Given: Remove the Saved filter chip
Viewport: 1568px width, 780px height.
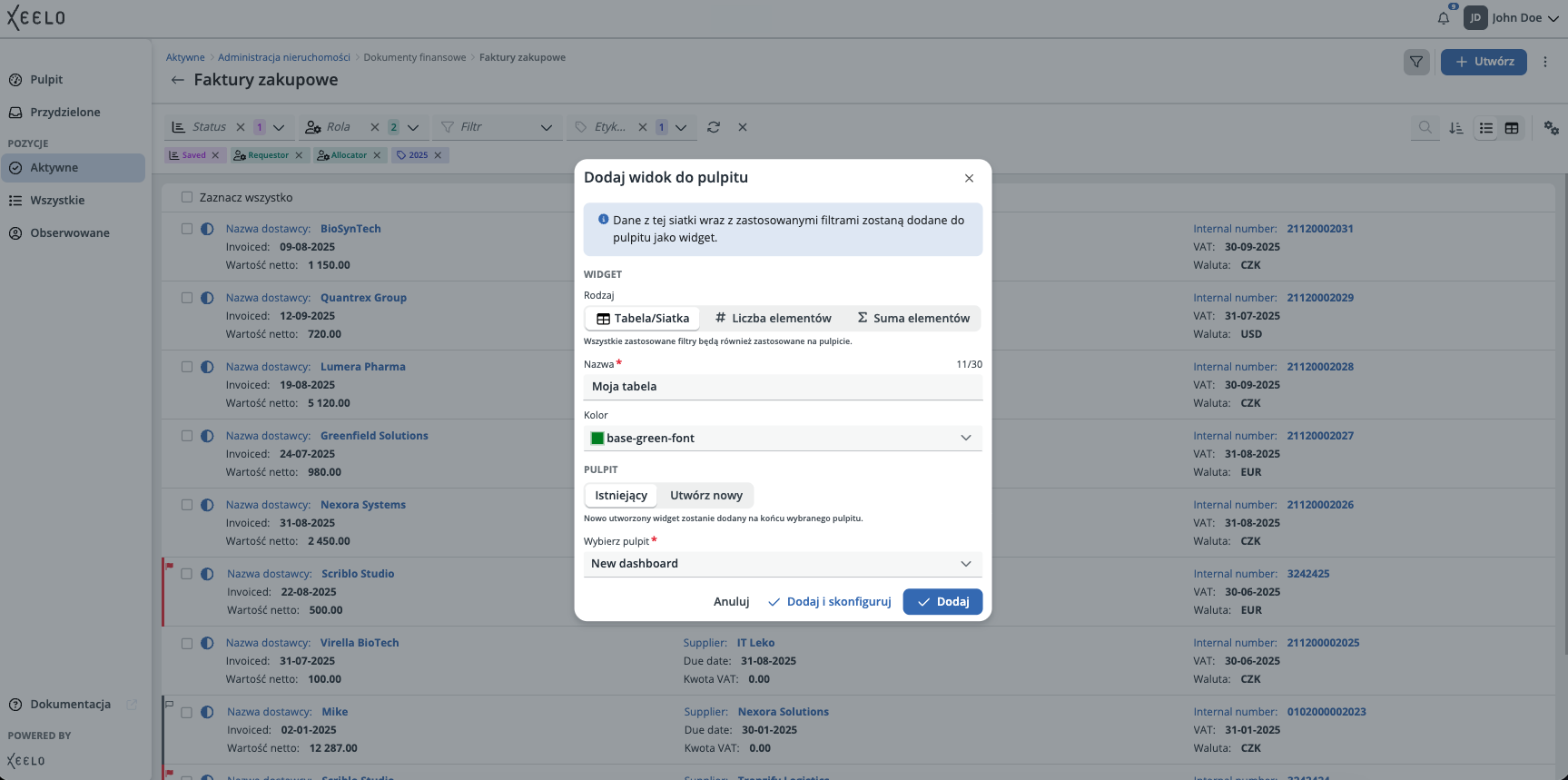Looking at the screenshot, I should [x=215, y=155].
